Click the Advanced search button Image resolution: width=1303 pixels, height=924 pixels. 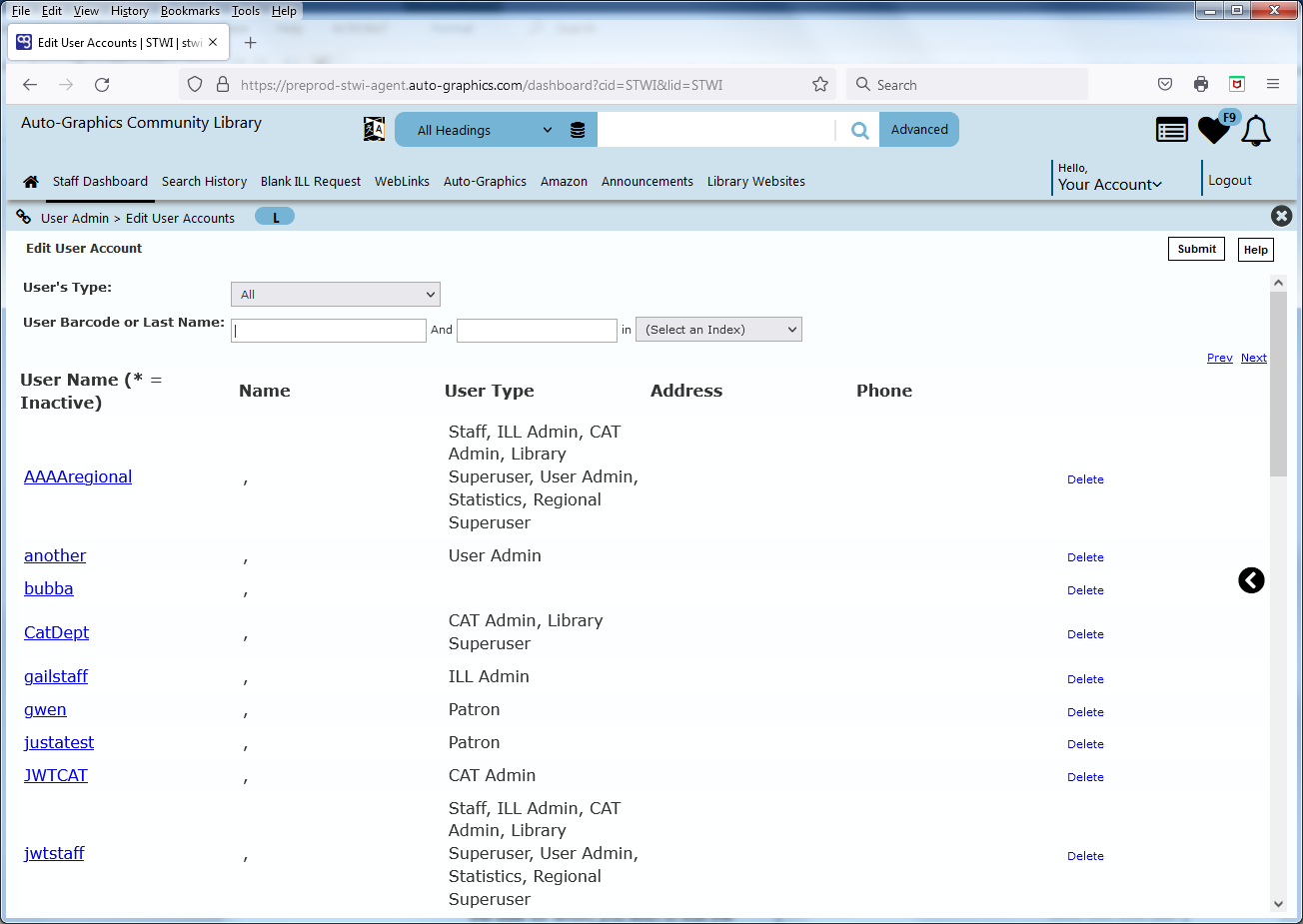919,130
